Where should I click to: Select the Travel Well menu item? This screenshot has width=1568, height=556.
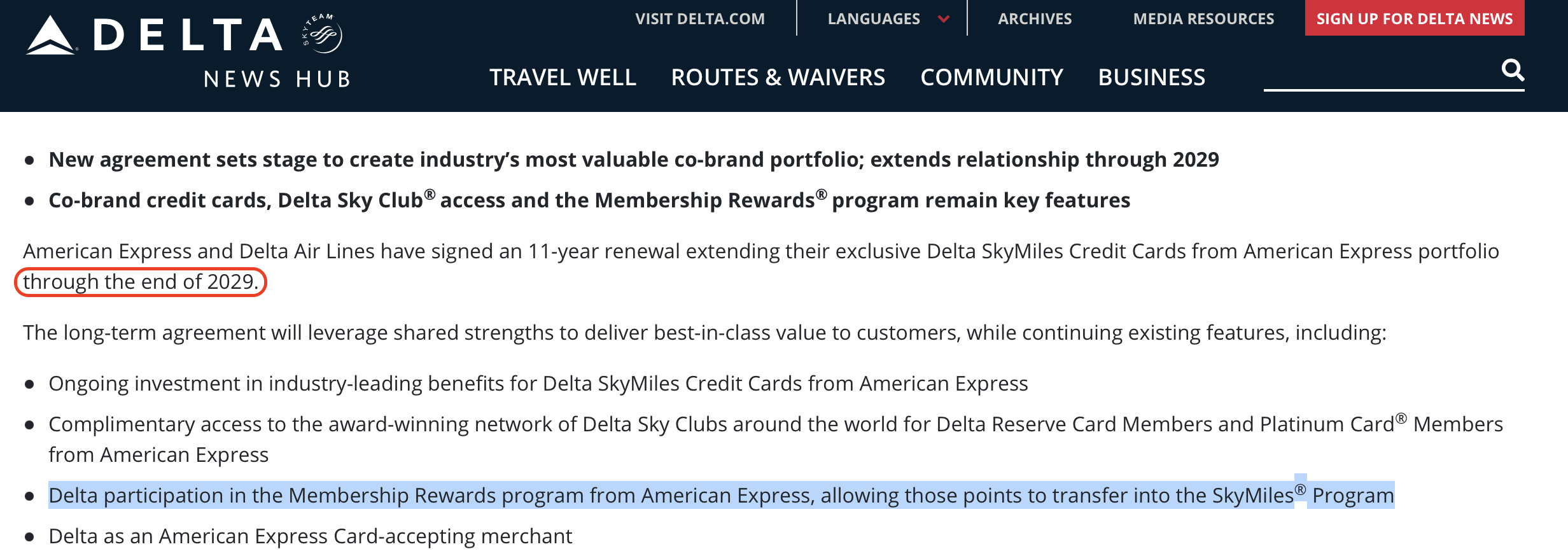click(x=563, y=78)
